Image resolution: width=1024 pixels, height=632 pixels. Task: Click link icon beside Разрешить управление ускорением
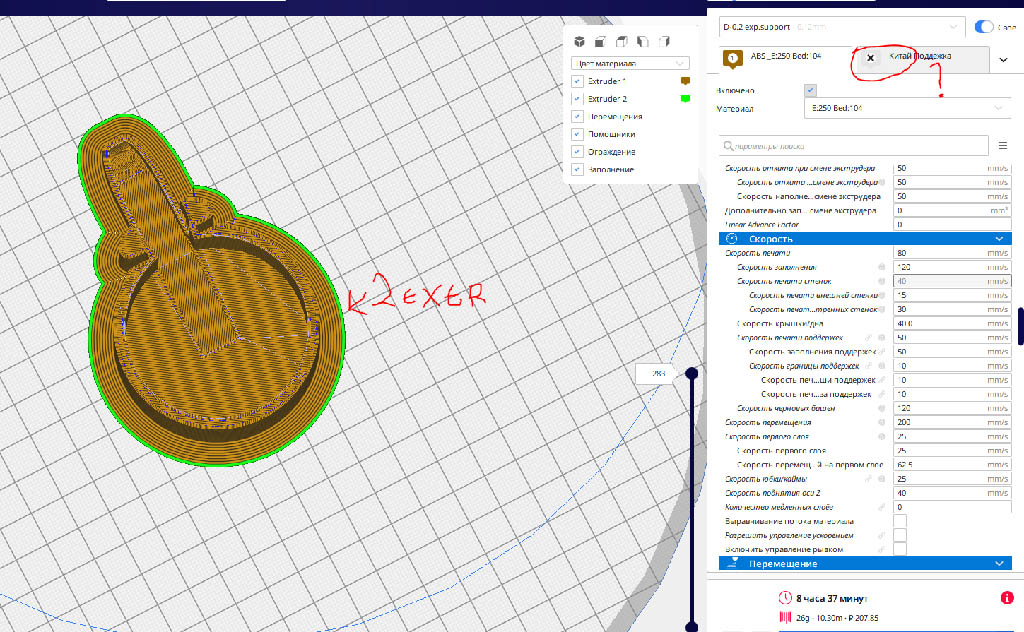pyautogui.click(x=882, y=535)
